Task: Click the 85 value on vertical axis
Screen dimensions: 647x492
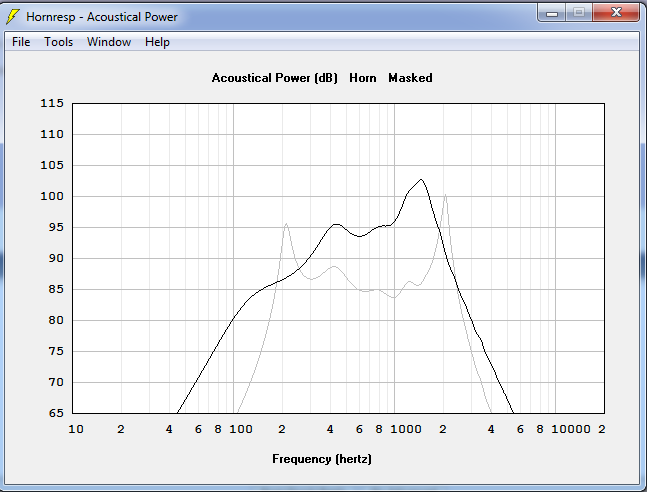Action: coord(56,289)
